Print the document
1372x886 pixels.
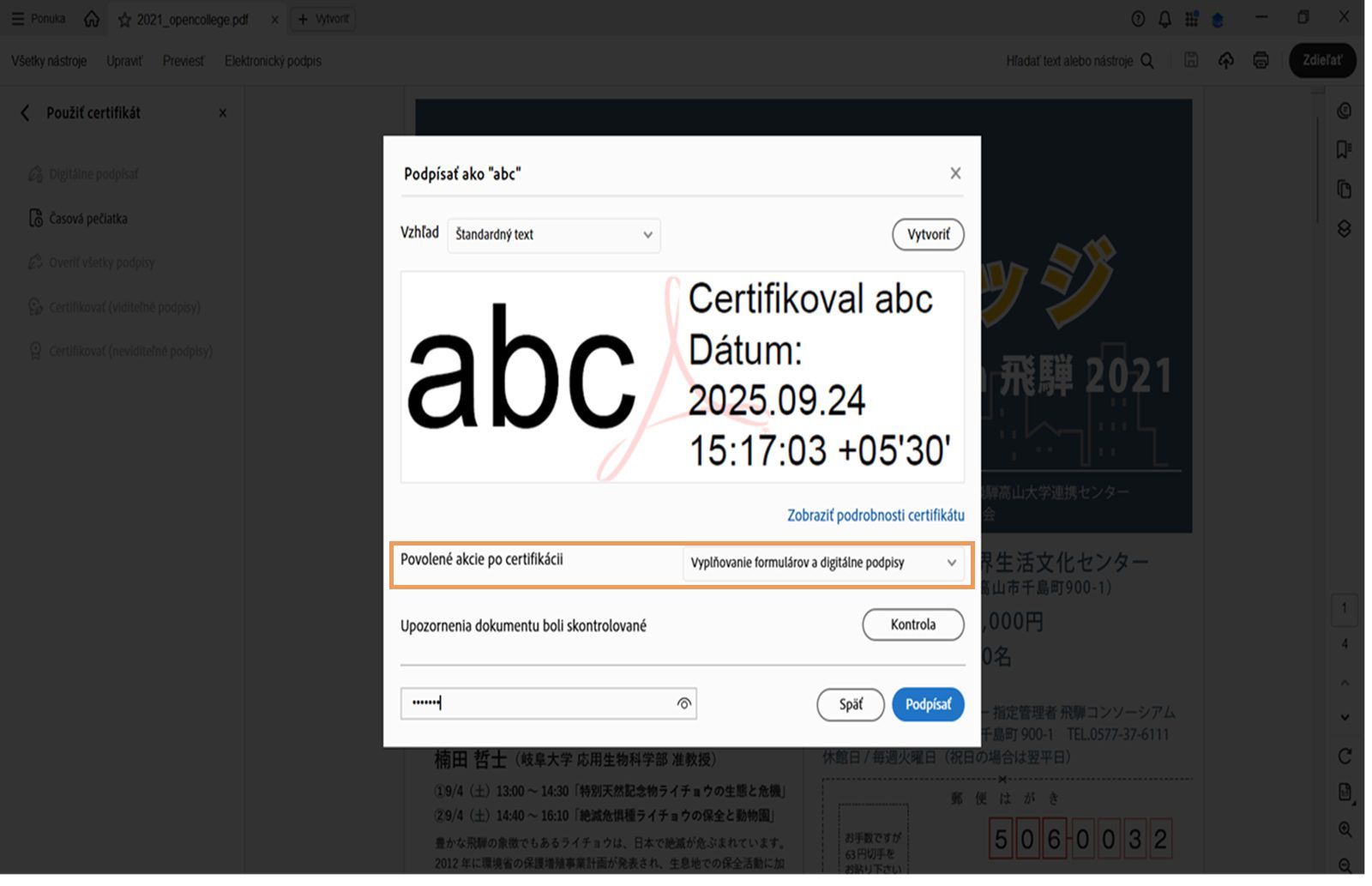point(1261,60)
